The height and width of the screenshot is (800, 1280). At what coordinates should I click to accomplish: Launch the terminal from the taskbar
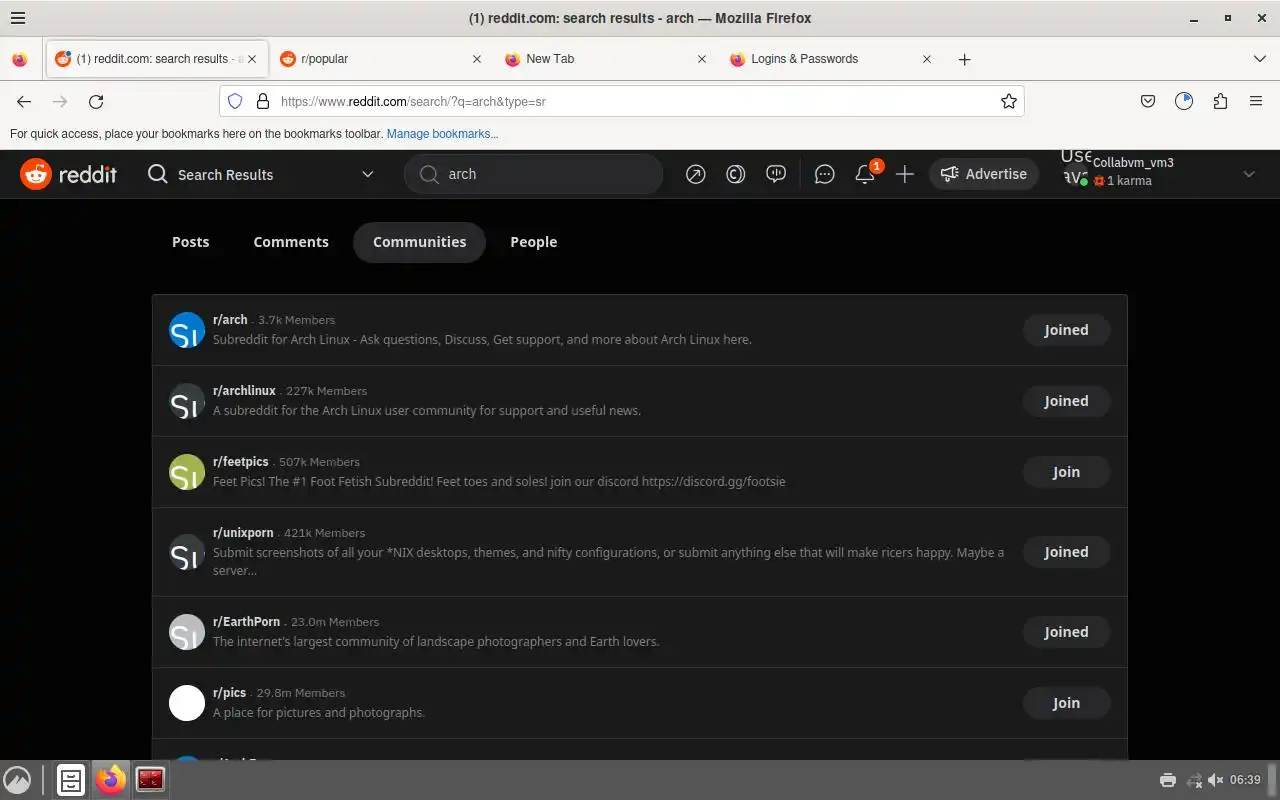click(151, 780)
